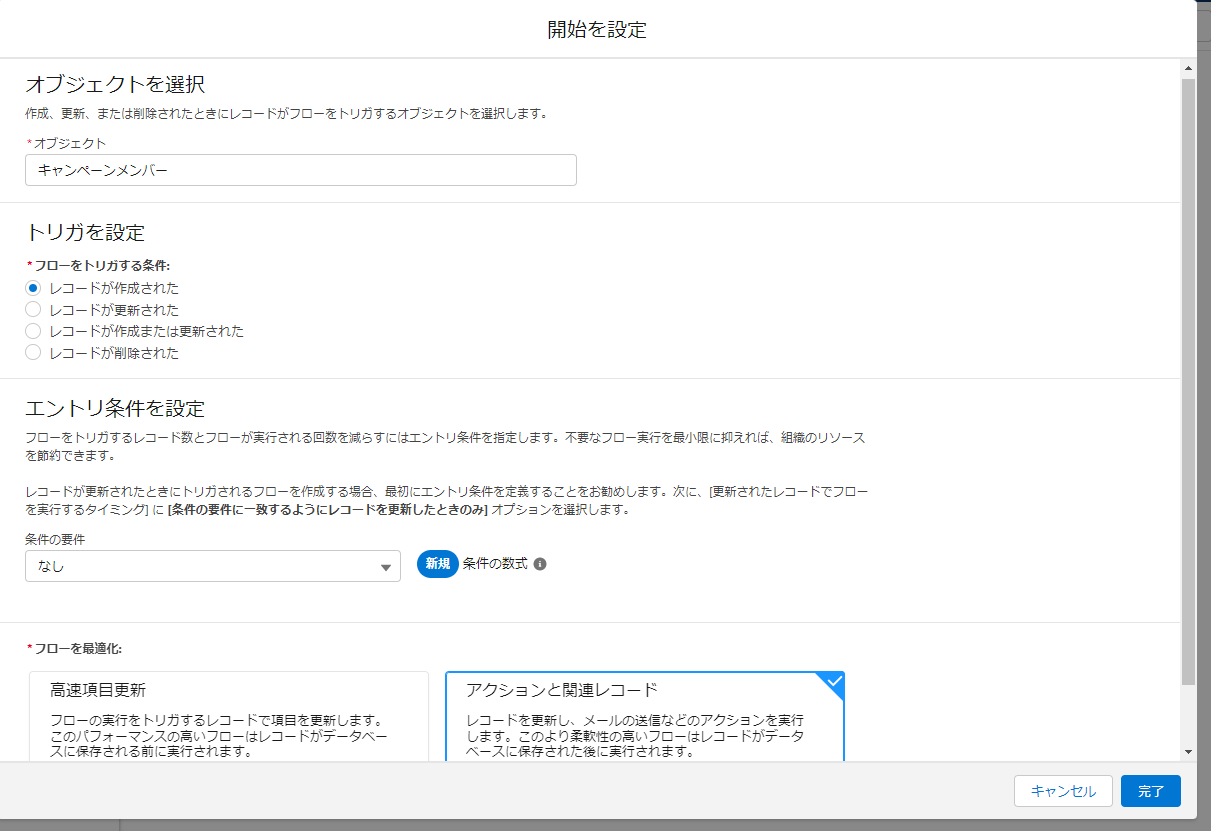
Task: Cancel the dialog via キャンセル
Action: pyautogui.click(x=1063, y=790)
